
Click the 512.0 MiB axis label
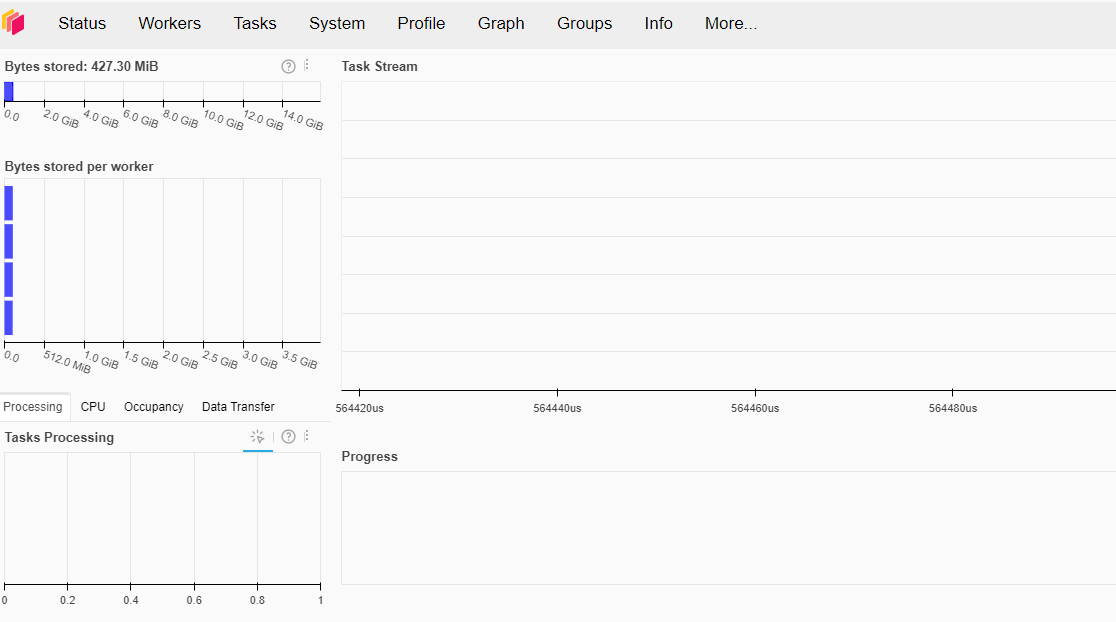[x=67, y=362]
